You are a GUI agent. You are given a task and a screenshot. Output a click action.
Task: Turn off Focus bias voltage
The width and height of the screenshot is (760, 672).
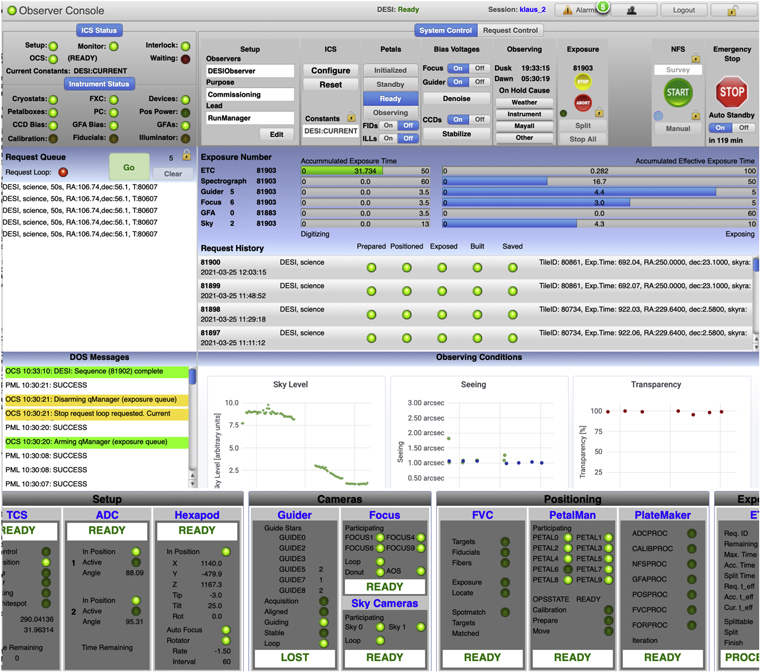(482, 69)
